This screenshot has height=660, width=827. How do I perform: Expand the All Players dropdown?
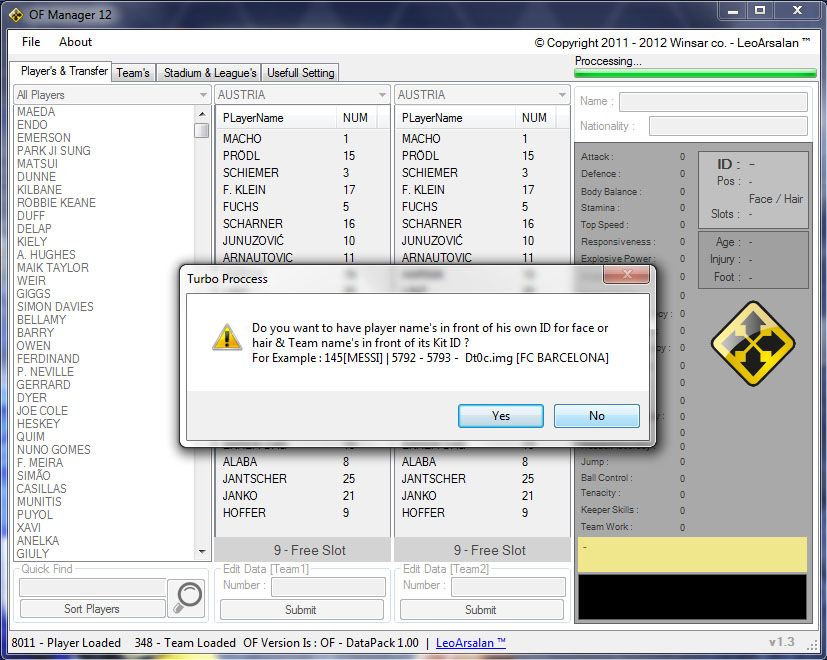coord(201,95)
